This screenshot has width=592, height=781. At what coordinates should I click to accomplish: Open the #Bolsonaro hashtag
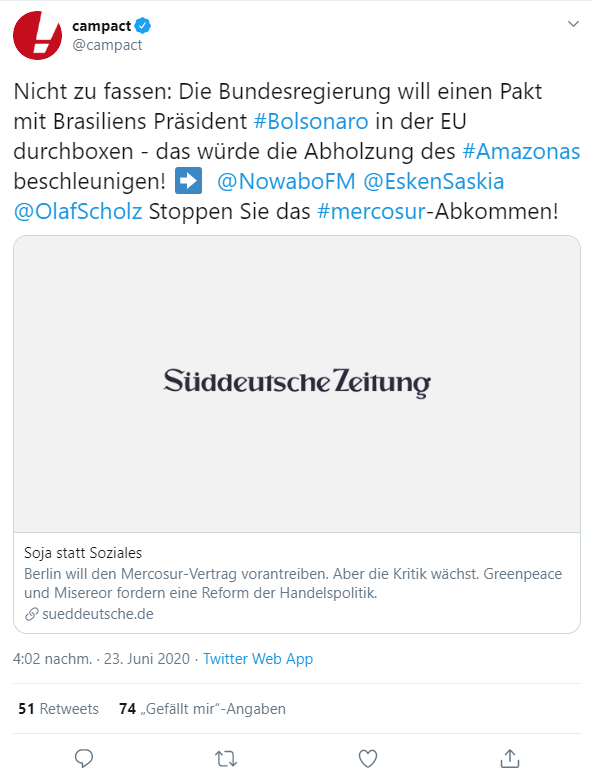coord(311,122)
